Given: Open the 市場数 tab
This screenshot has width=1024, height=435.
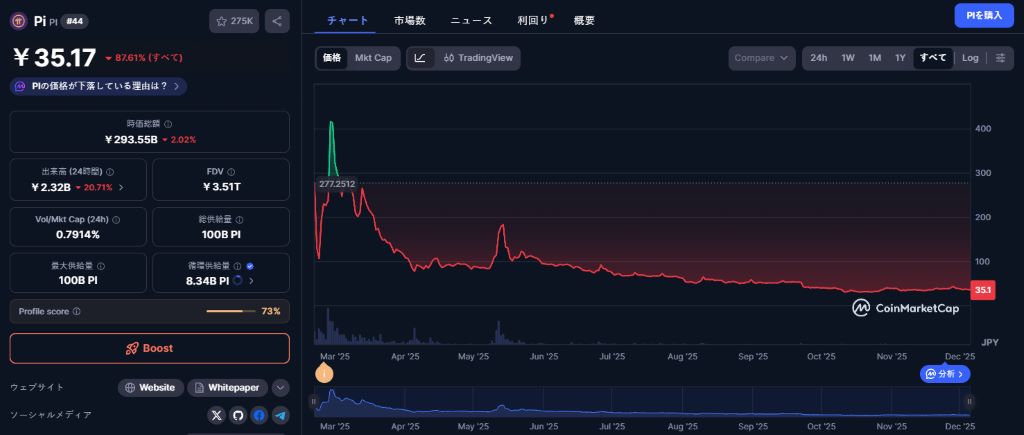Looking at the screenshot, I should pos(409,21).
